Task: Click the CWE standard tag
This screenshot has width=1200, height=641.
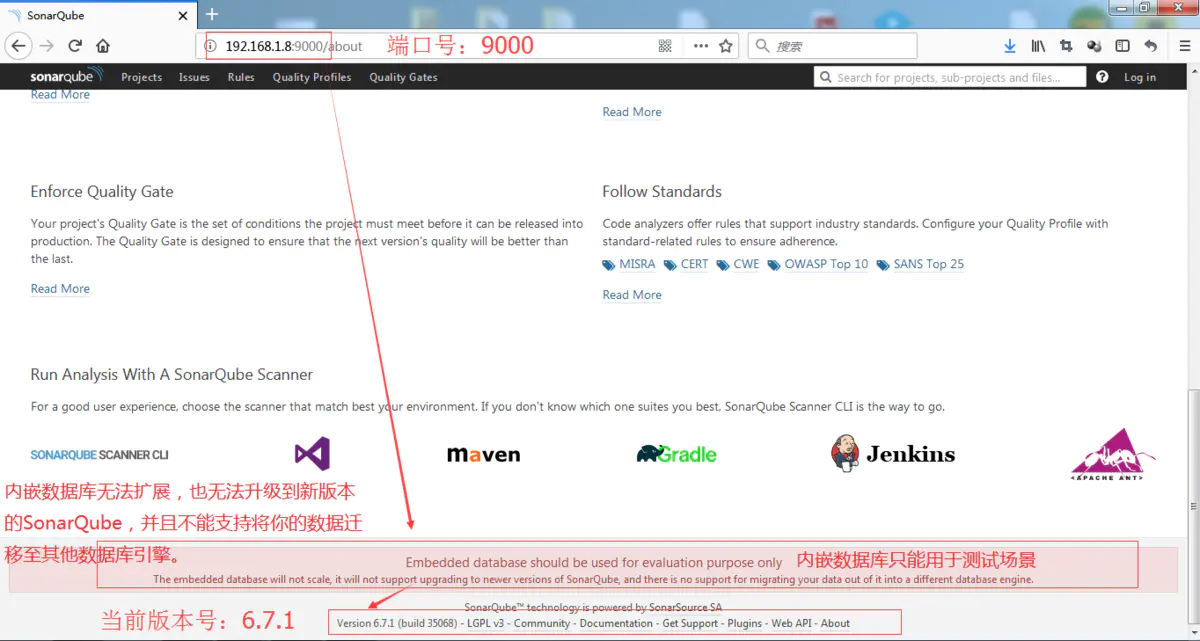Action: 746,264
